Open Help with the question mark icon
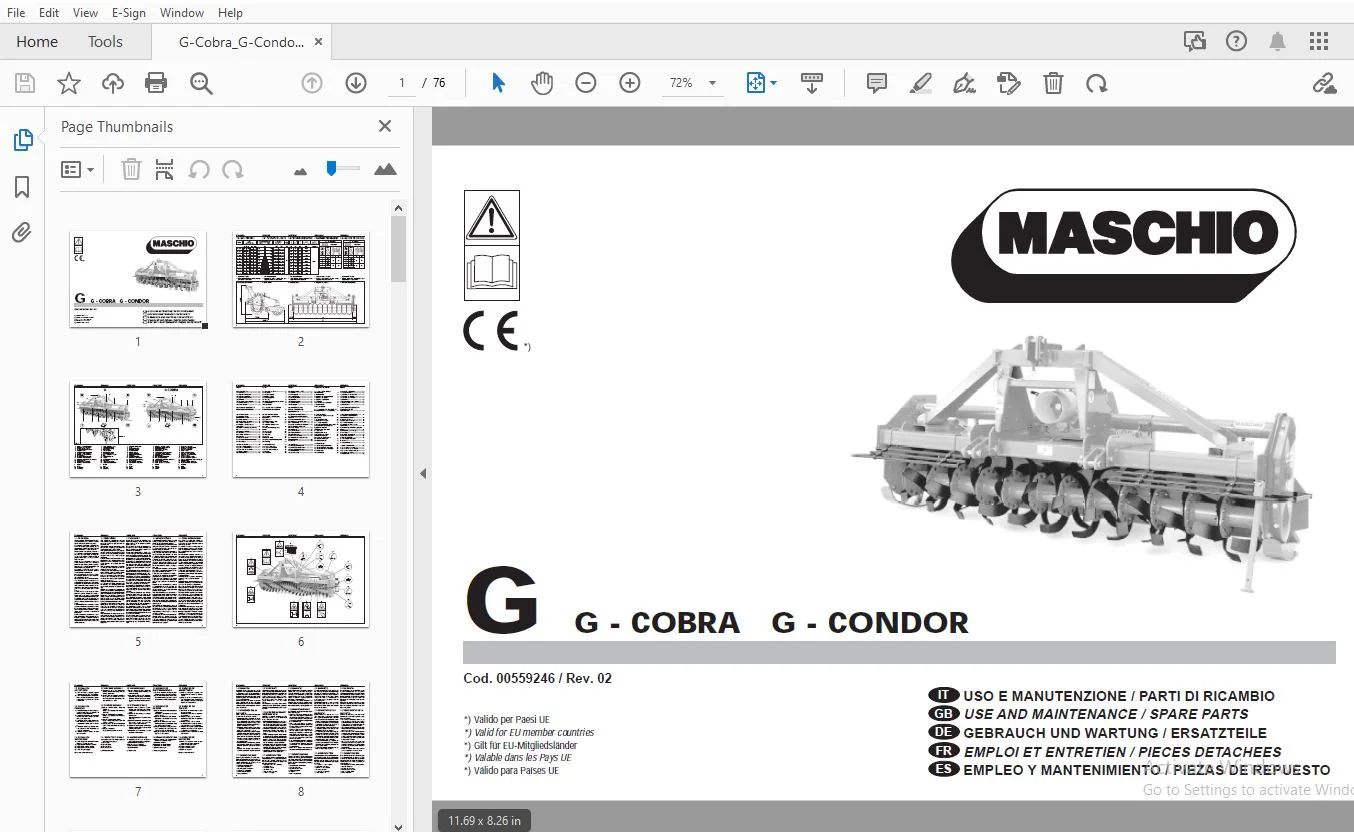Screen dimensions: 1354x832 click(x=1237, y=42)
